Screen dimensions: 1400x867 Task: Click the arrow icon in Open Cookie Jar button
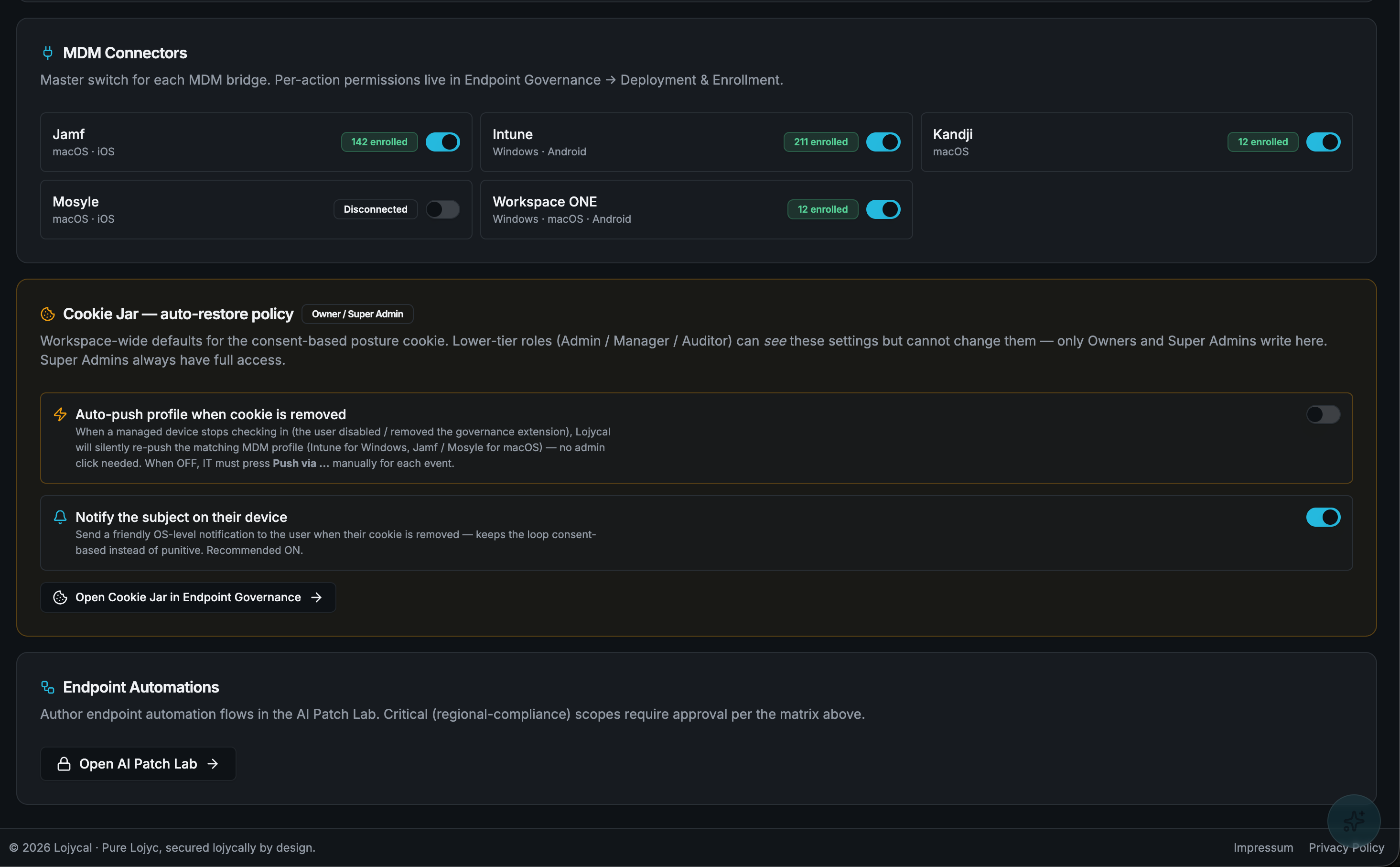(316, 597)
